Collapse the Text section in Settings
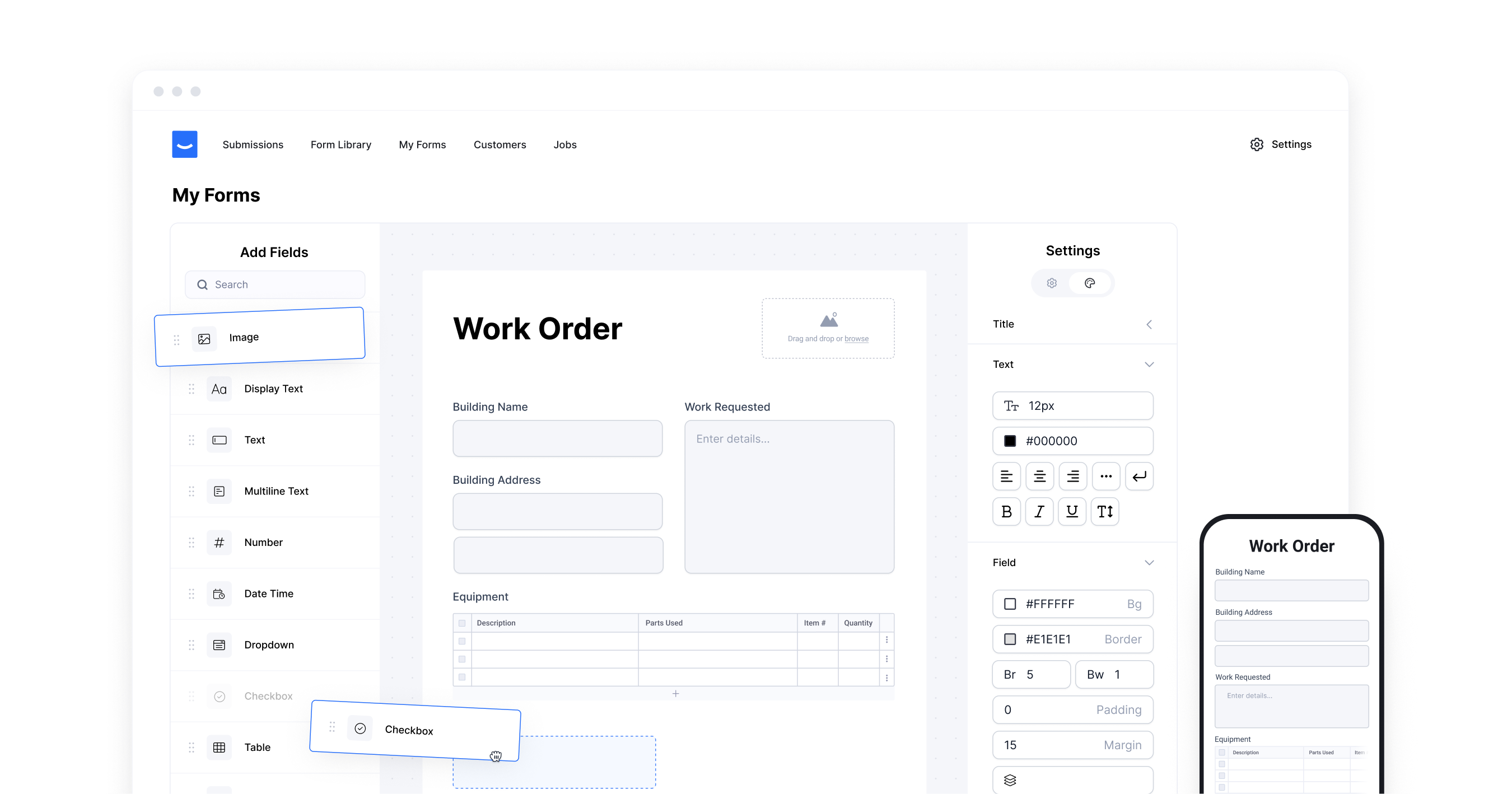The height and width of the screenshot is (794, 1512). click(x=1149, y=364)
